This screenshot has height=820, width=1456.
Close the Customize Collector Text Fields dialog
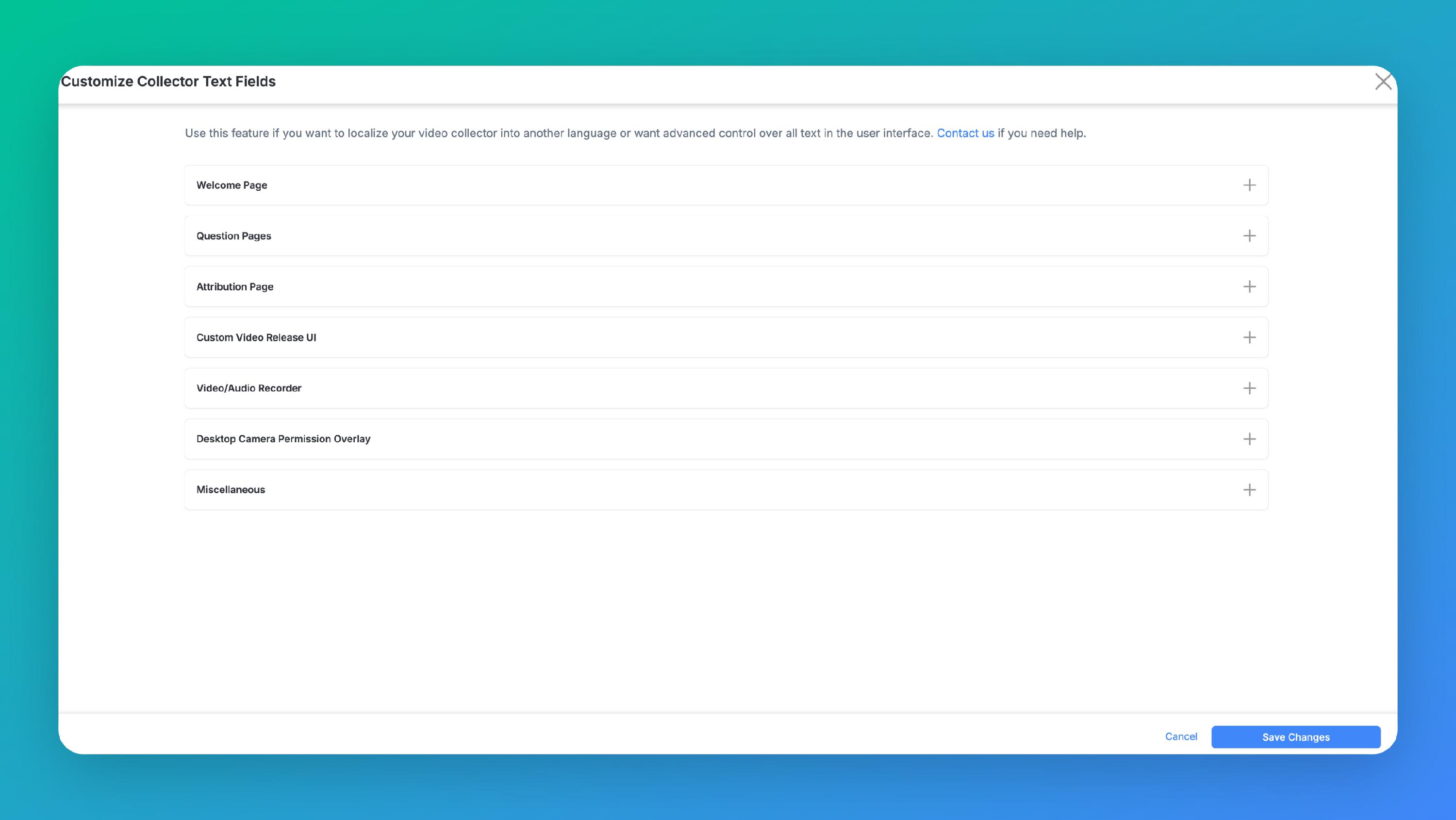tap(1383, 82)
